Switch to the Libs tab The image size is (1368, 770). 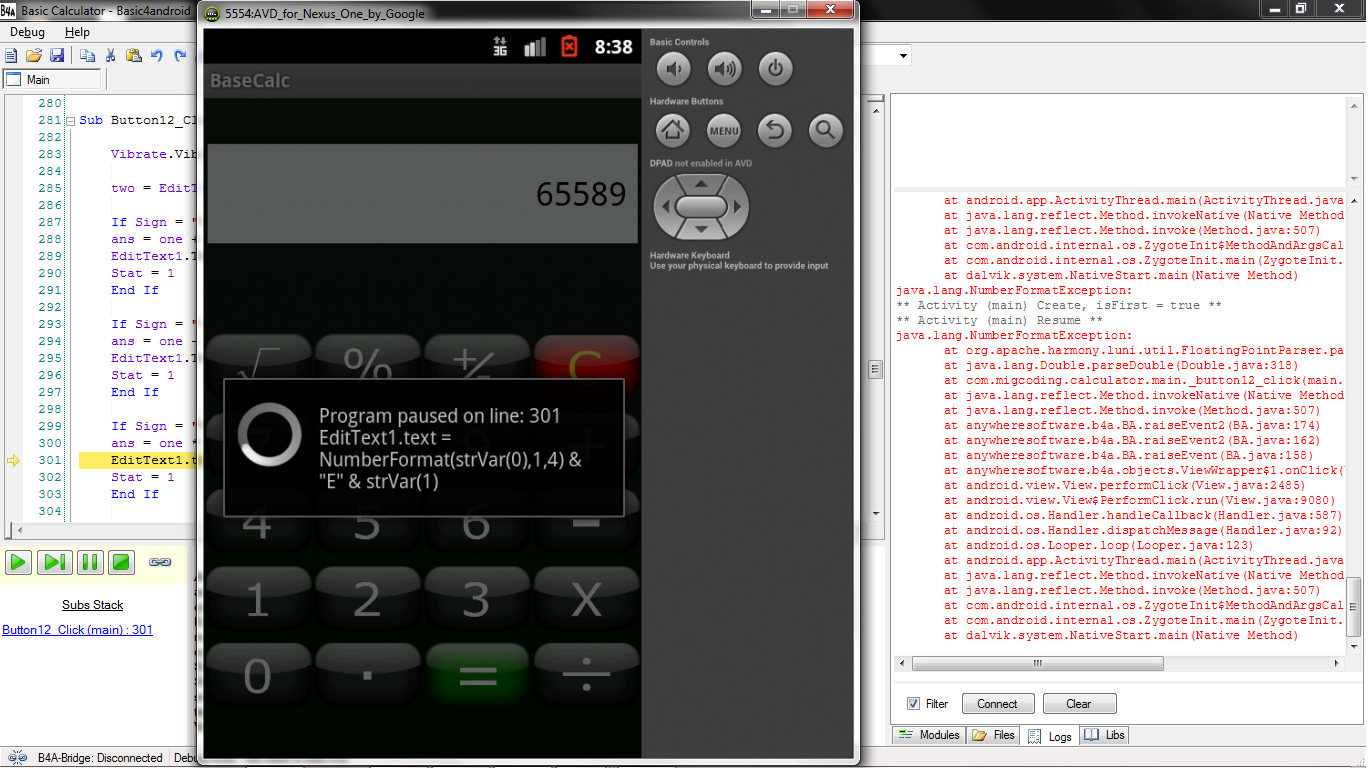pos(1105,735)
